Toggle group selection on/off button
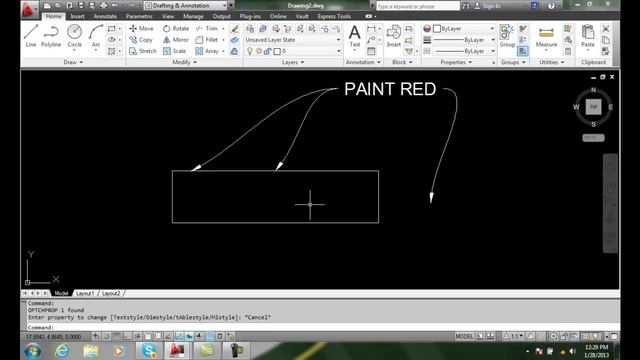 pyautogui.click(x=522, y=51)
